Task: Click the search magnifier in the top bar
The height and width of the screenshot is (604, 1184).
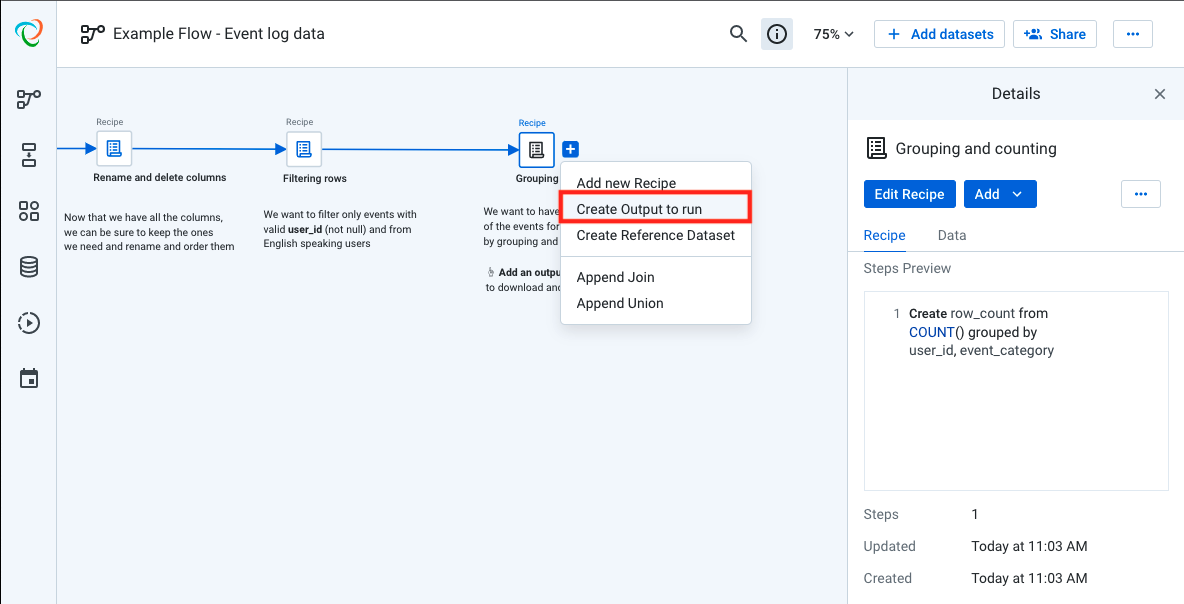Action: [x=738, y=33]
